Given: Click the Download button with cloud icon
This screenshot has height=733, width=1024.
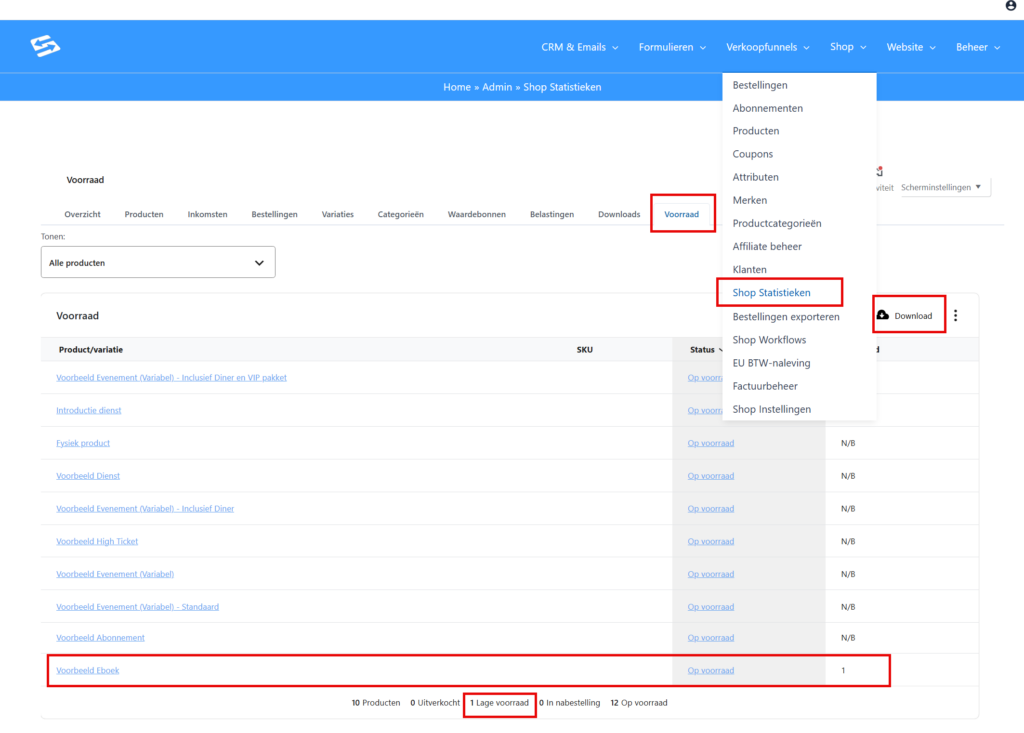Looking at the screenshot, I should pyautogui.click(x=908, y=316).
